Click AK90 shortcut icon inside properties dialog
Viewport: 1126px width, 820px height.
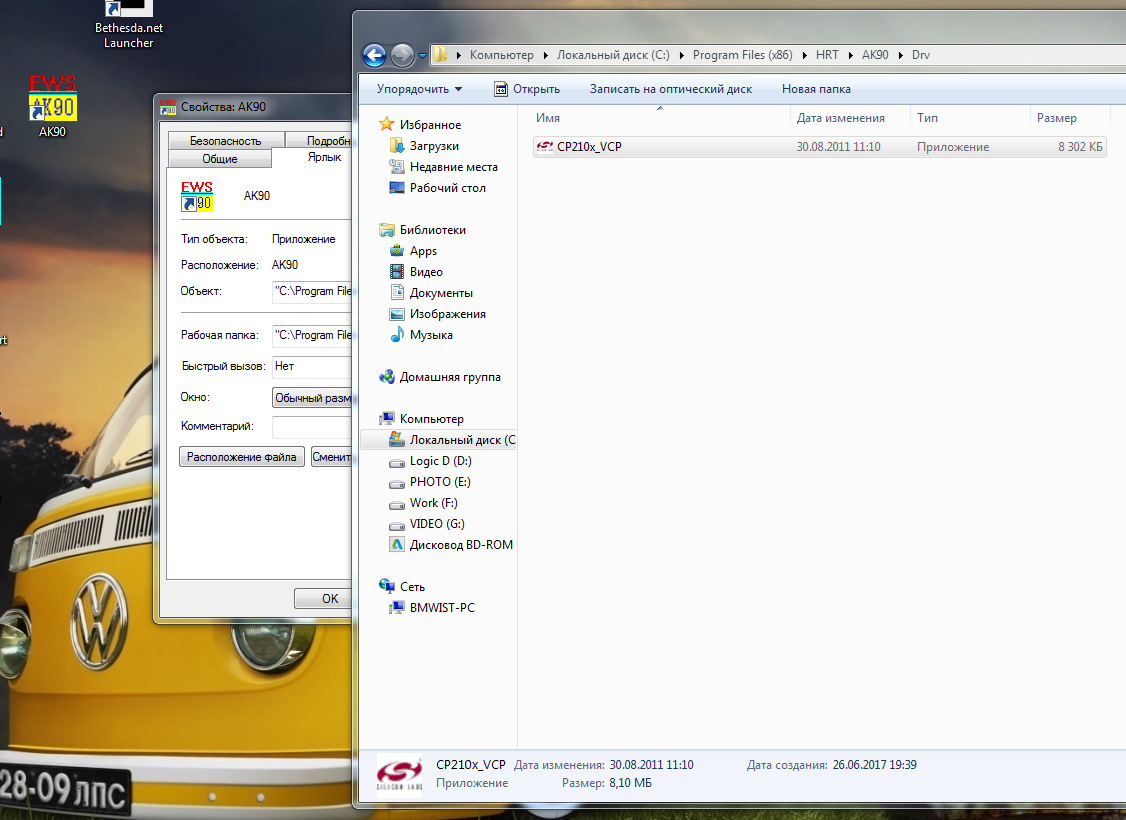[x=197, y=196]
